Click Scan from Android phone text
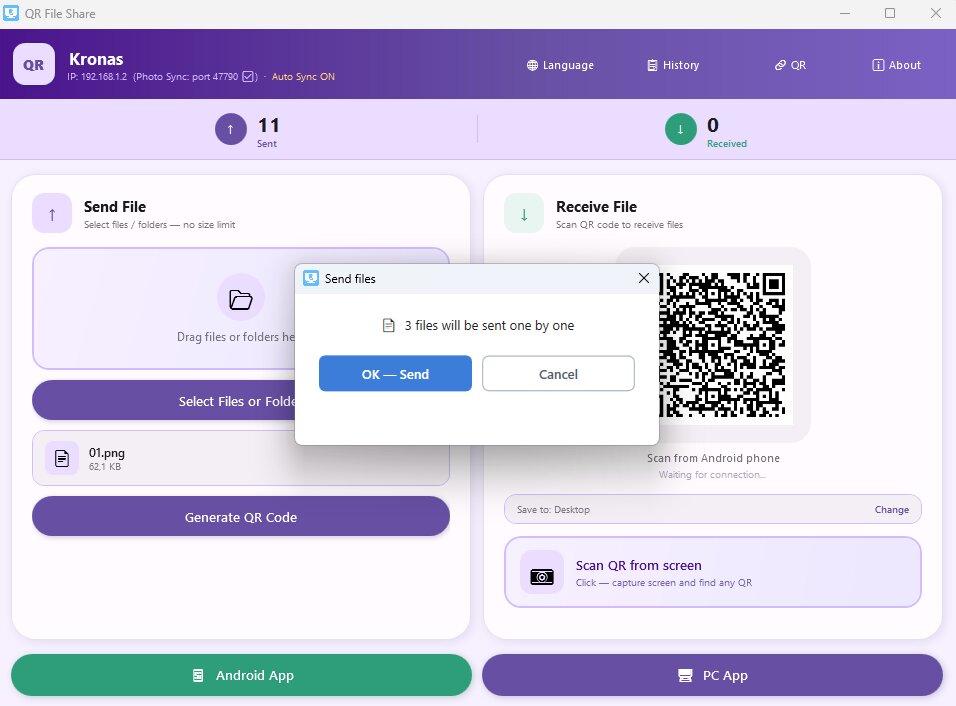The image size is (956, 706). 713,458
